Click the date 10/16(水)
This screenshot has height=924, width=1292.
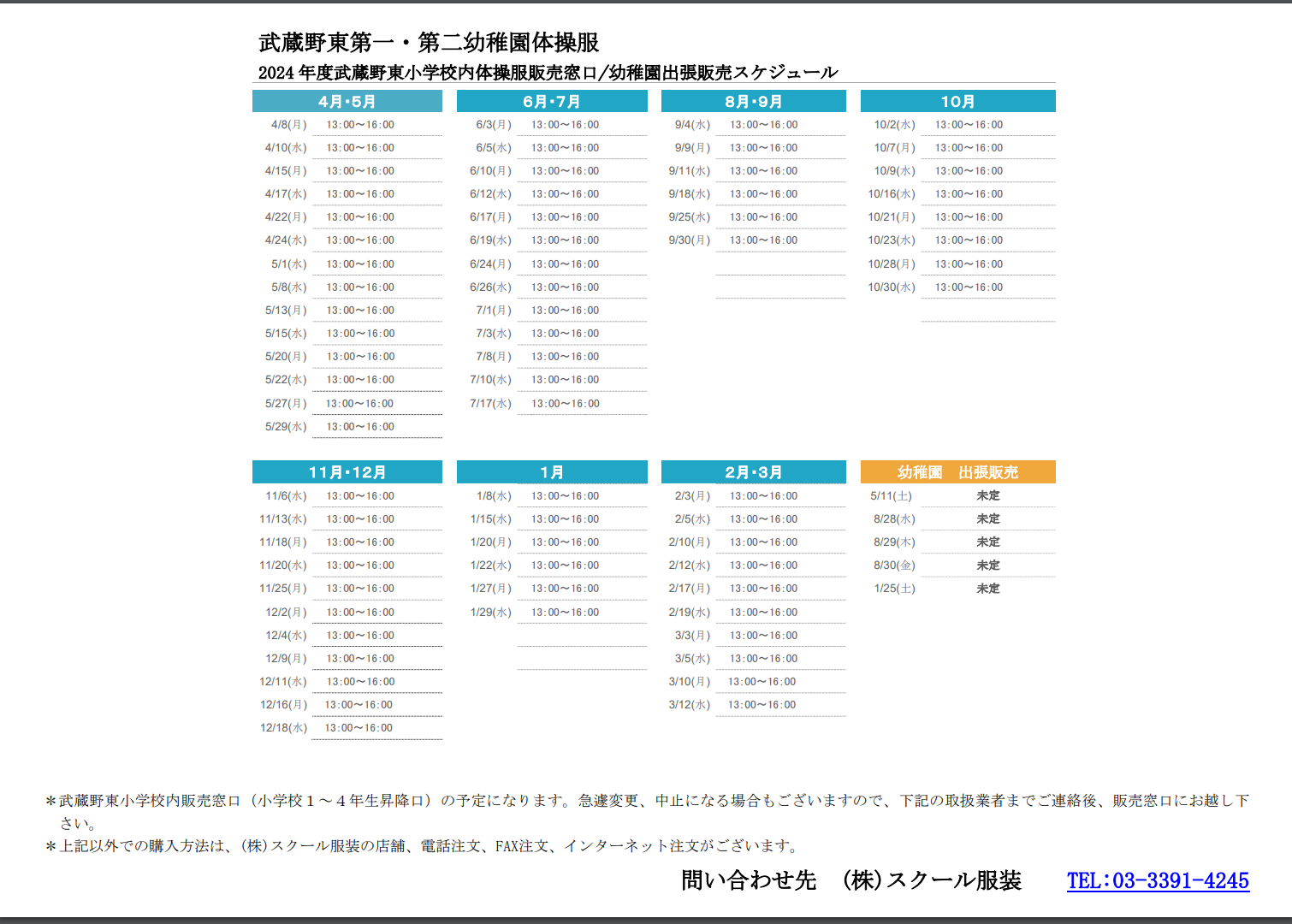point(892,194)
